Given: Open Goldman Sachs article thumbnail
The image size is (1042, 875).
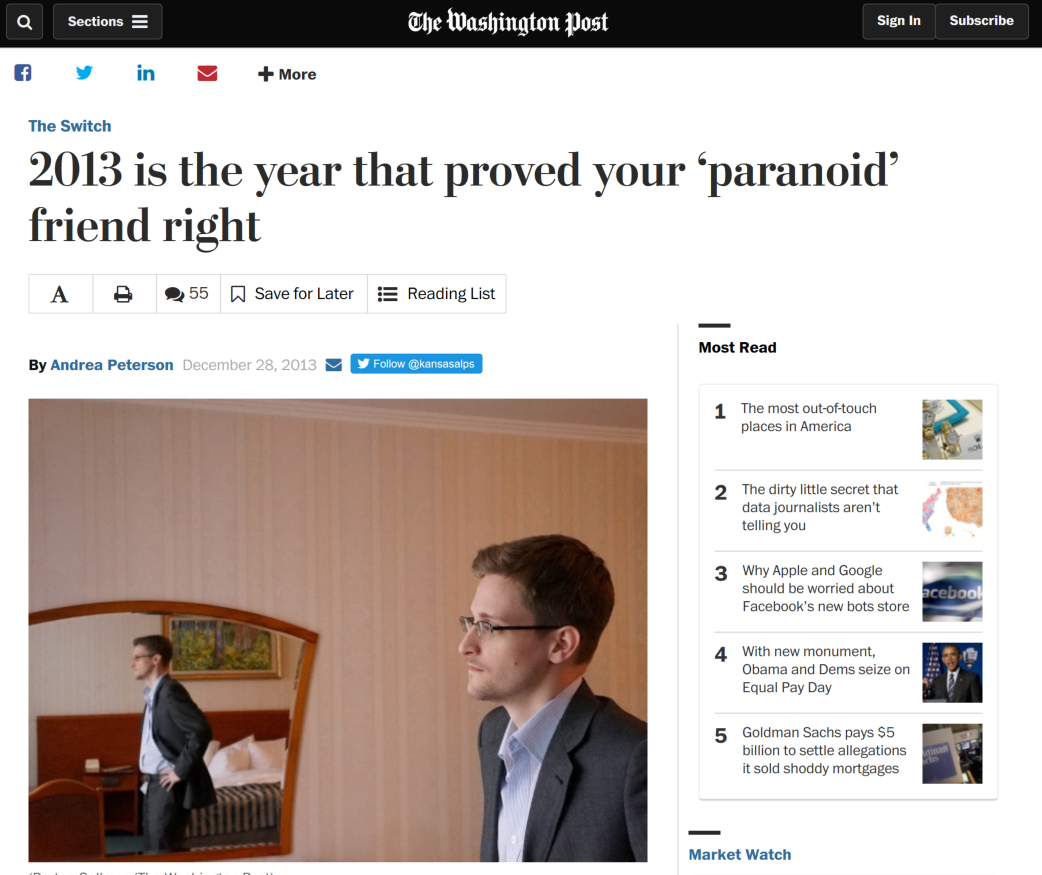Looking at the screenshot, I should coord(952,753).
